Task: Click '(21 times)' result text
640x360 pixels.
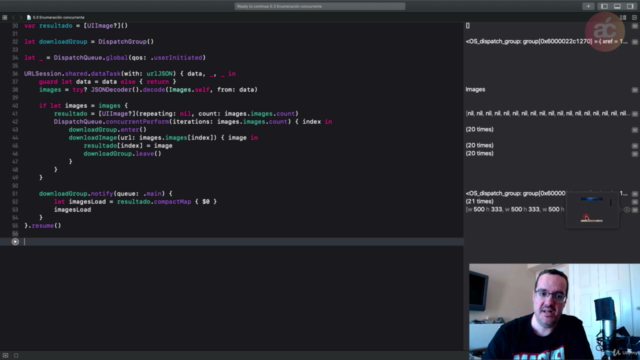Action: coord(479,202)
